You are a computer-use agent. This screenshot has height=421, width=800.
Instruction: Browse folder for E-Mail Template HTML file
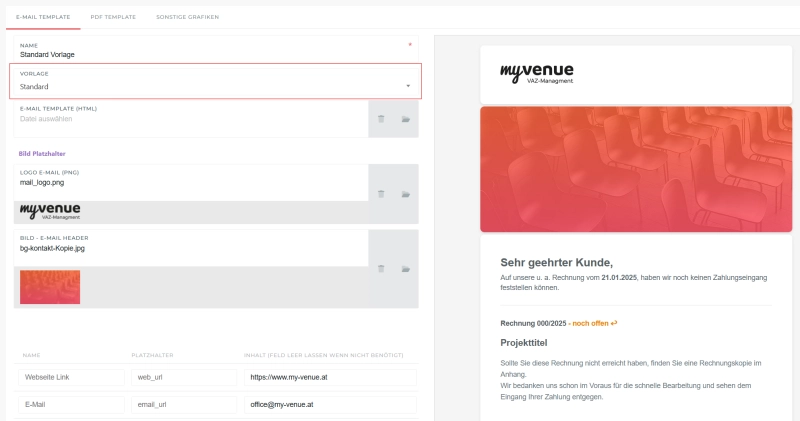(406, 119)
